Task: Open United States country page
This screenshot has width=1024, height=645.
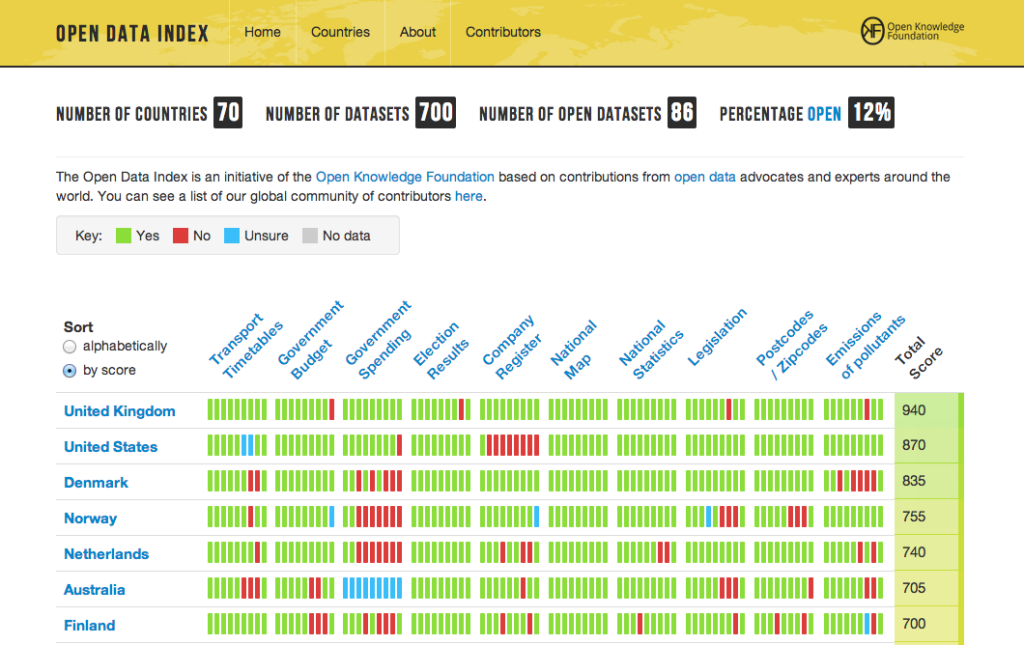Action: (x=110, y=447)
